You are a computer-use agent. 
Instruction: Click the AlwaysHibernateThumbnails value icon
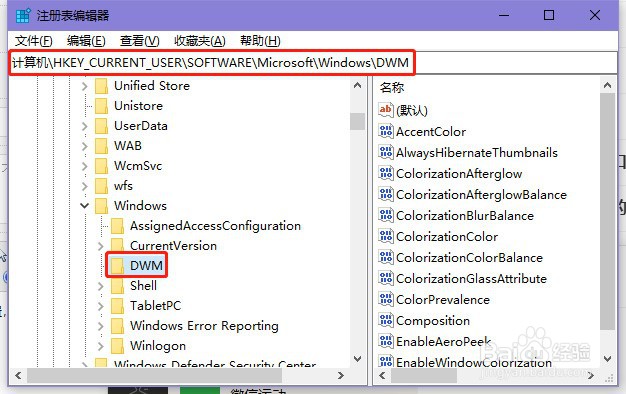pos(386,152)
